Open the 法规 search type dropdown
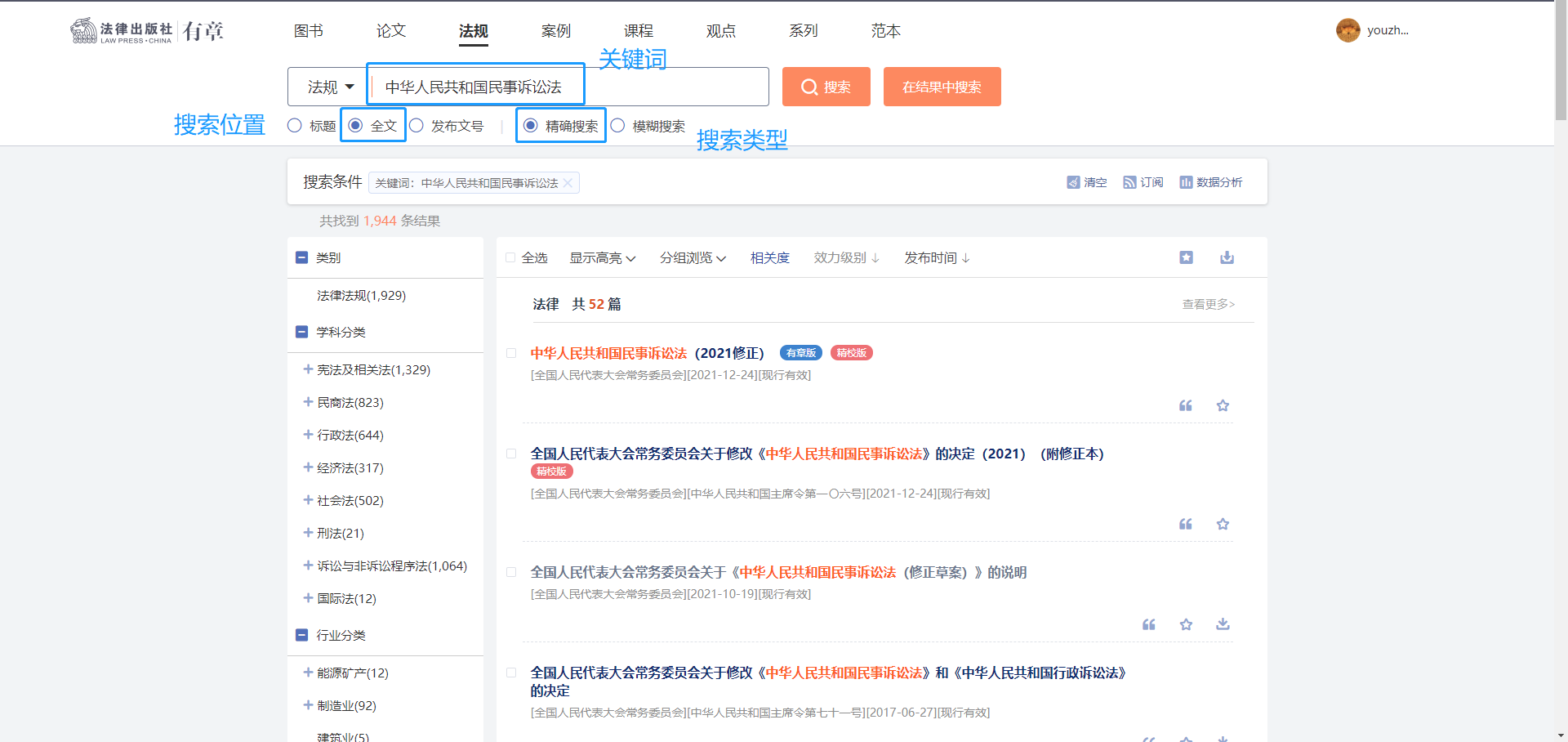Screen dimensions: 1568x742 [330, 87]
